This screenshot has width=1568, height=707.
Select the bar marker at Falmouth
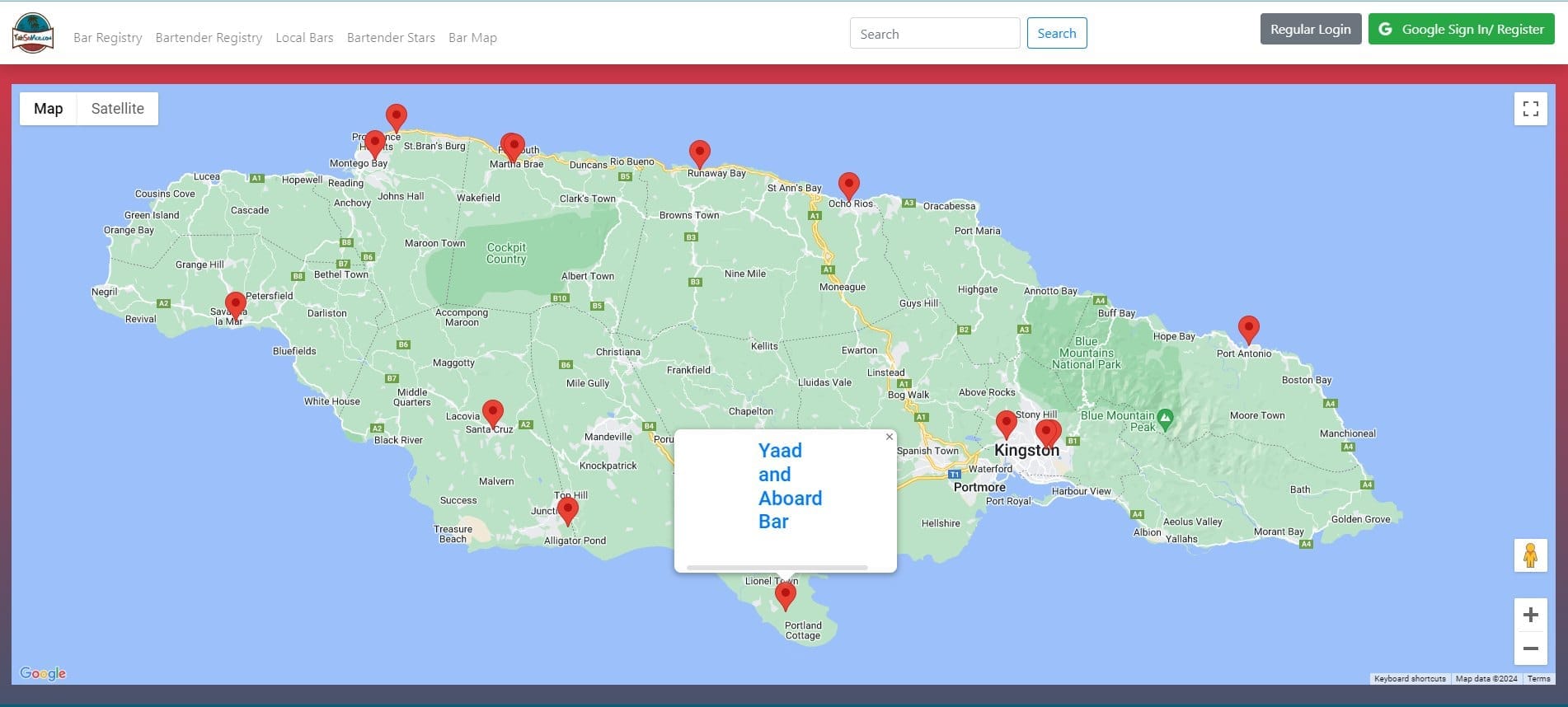(x=513, y=147)
